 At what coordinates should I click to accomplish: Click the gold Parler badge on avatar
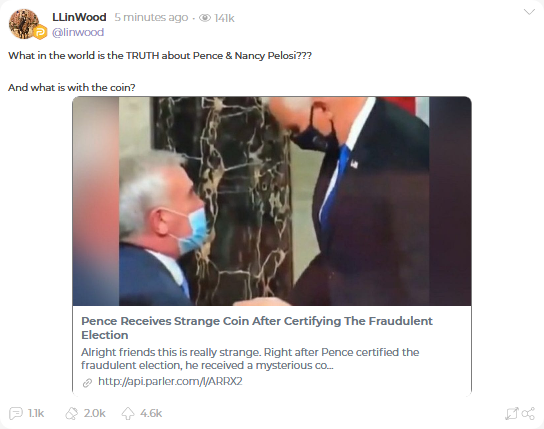[x=40, y=32]
